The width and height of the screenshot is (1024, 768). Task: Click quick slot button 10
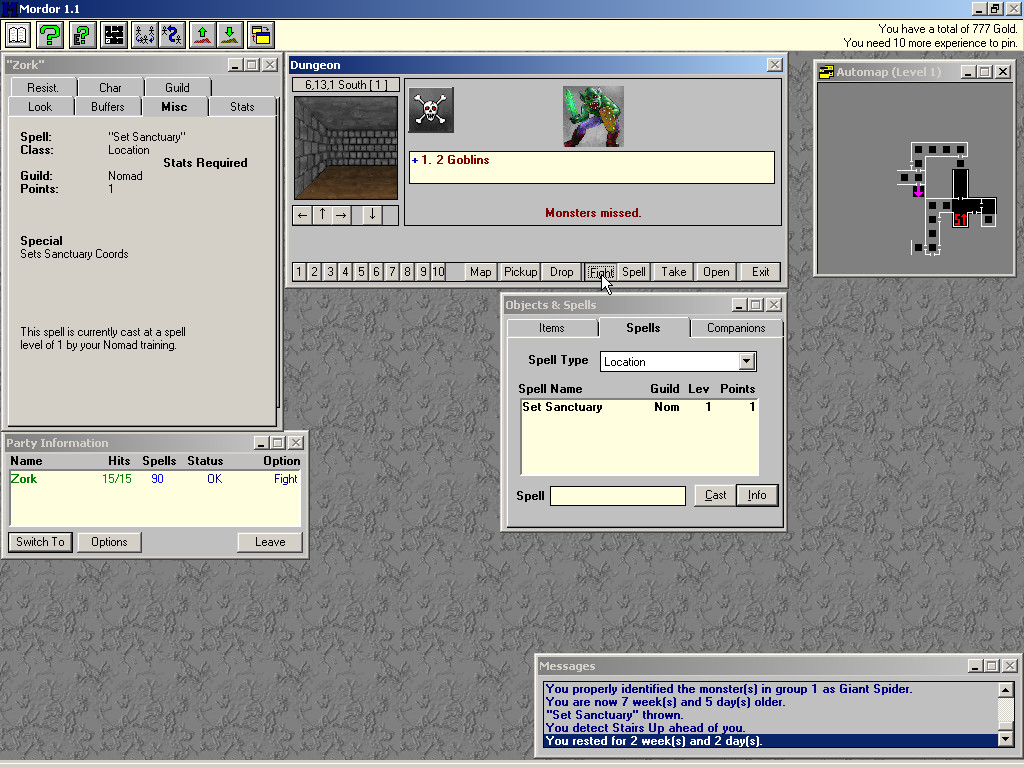(438, 272)
